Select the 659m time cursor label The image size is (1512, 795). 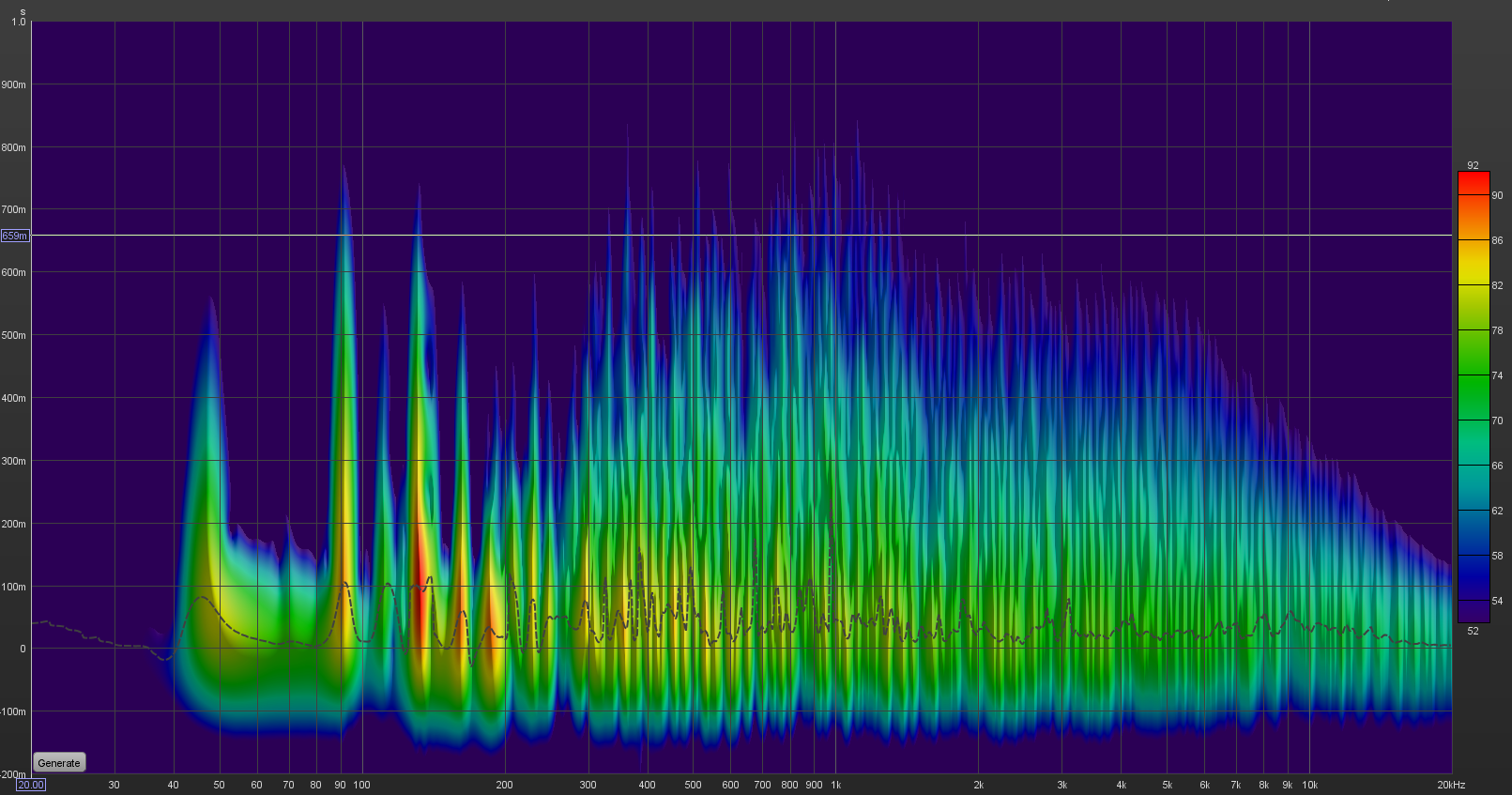pos(15,236)
